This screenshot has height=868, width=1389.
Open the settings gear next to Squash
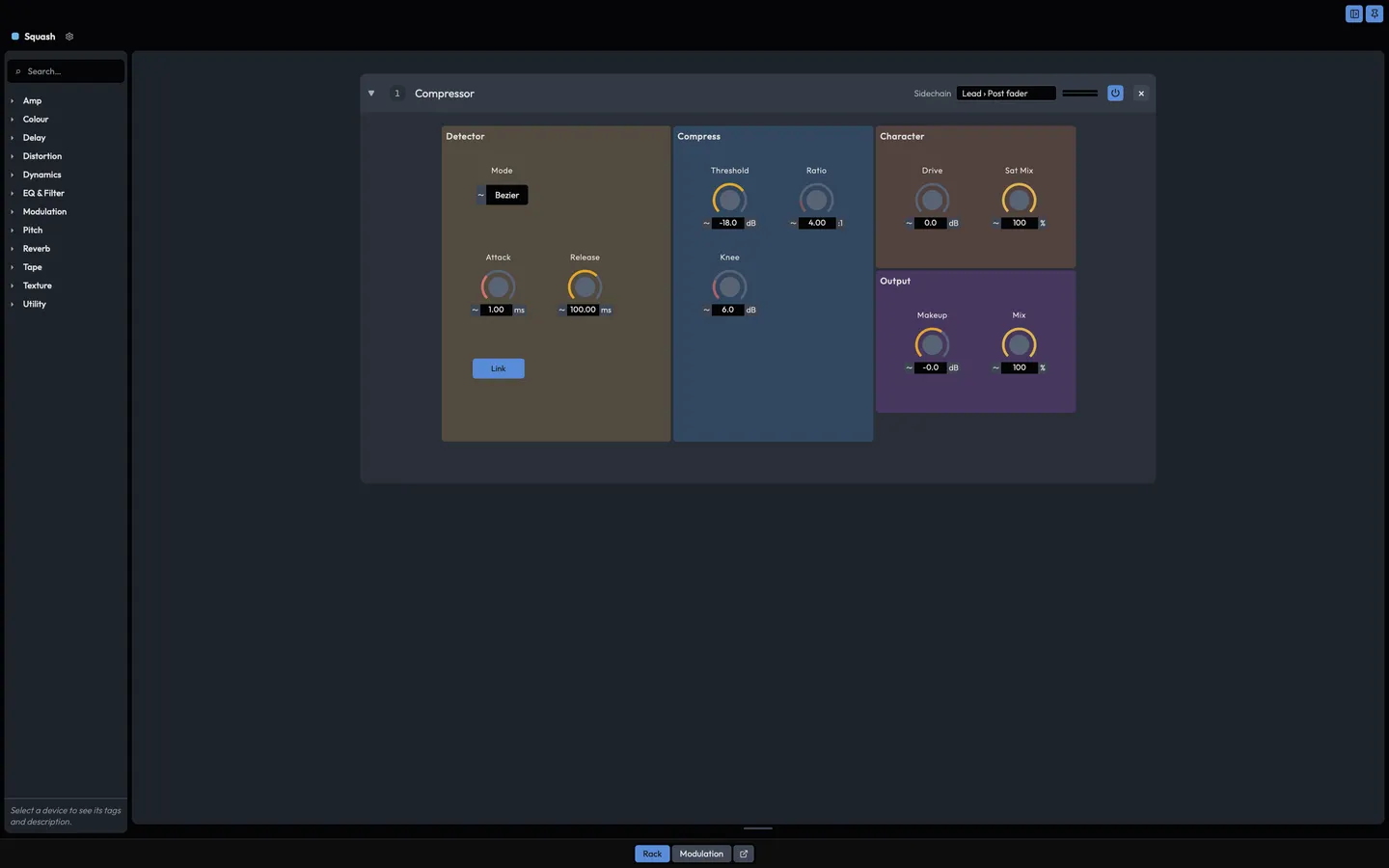tap(69, 37)
